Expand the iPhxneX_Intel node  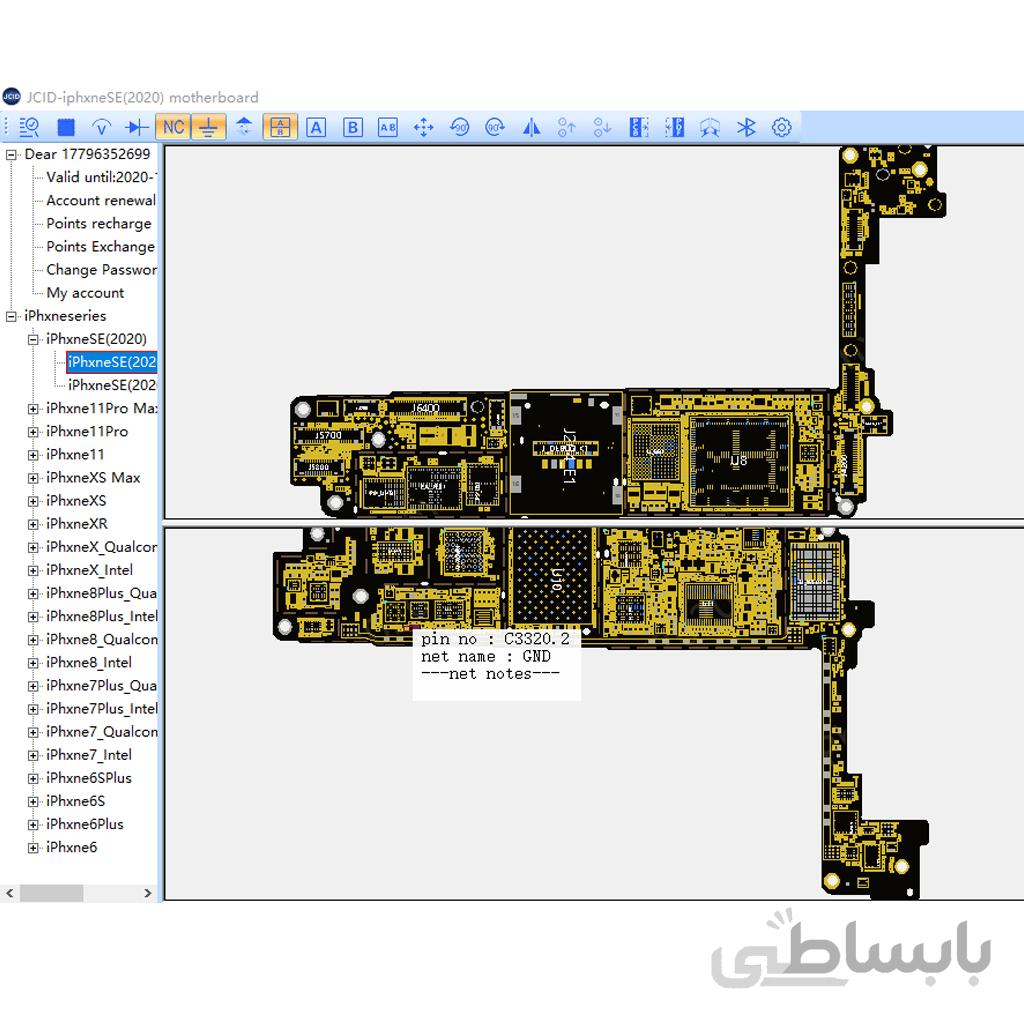tap(33, 571)
